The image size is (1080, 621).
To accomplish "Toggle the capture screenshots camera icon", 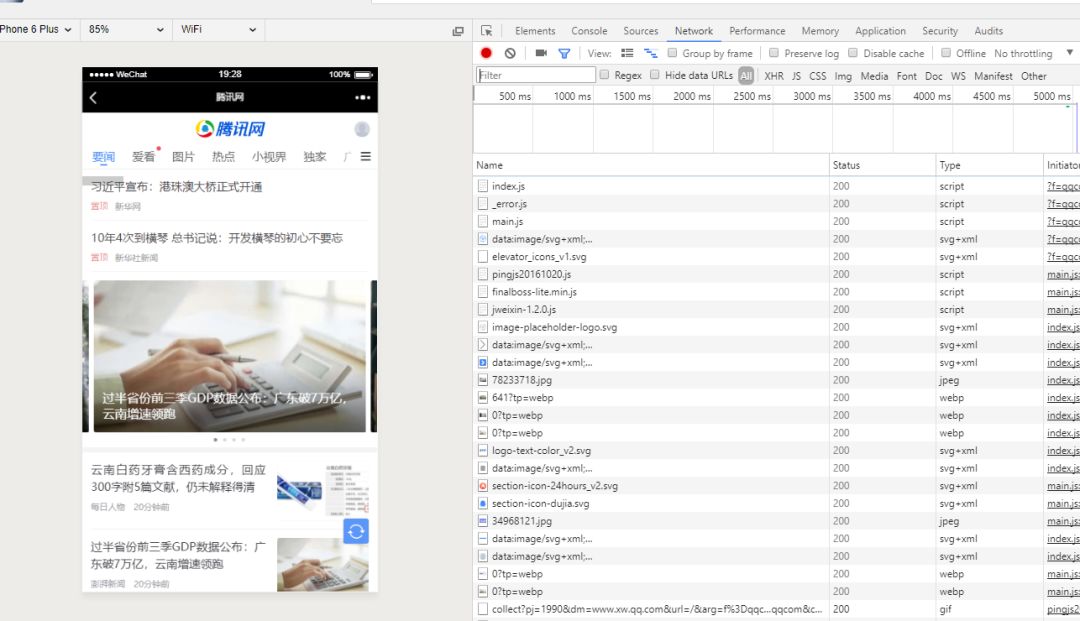I will point(541,53).
